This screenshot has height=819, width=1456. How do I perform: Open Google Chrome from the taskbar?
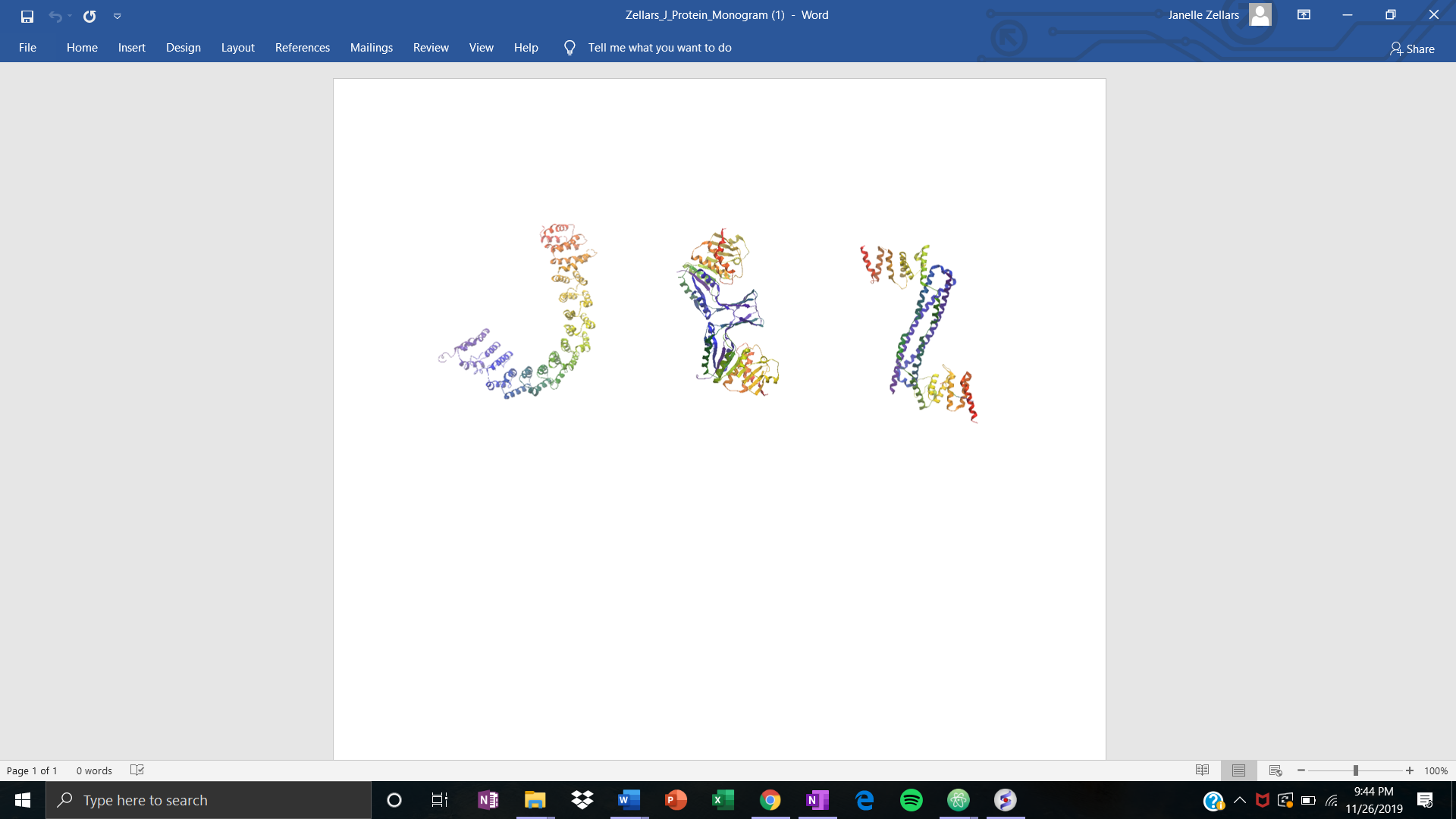click(770, 800)
